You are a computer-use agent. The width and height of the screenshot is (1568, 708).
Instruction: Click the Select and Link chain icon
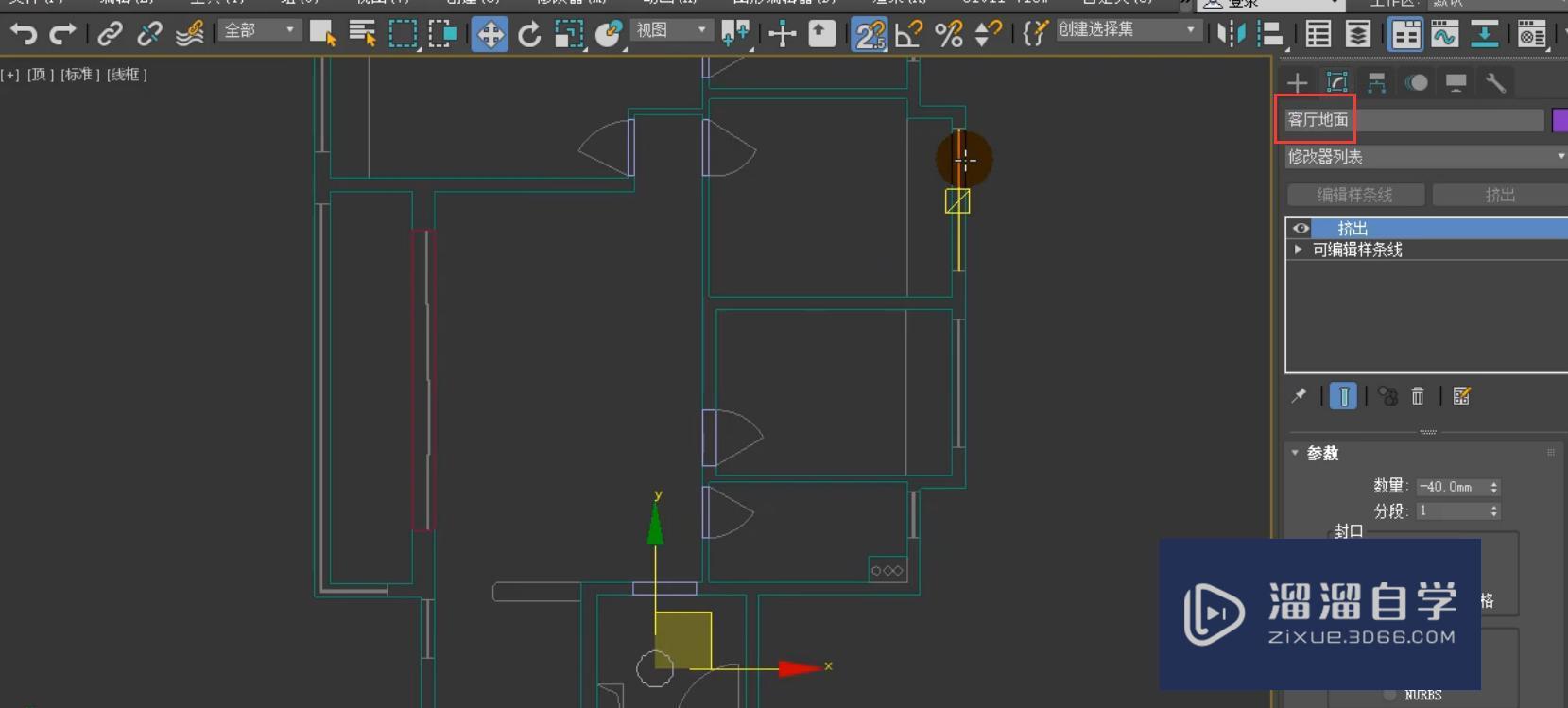[x=110, y=35]
